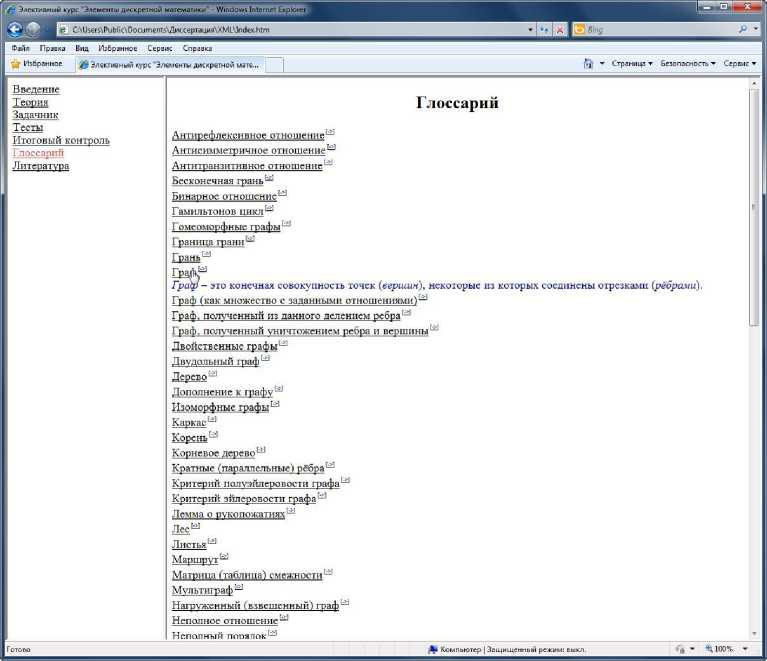Click the Кратные (параллельные) рёбра term
This screenshot has height=661, width=767.
[248, 468]
